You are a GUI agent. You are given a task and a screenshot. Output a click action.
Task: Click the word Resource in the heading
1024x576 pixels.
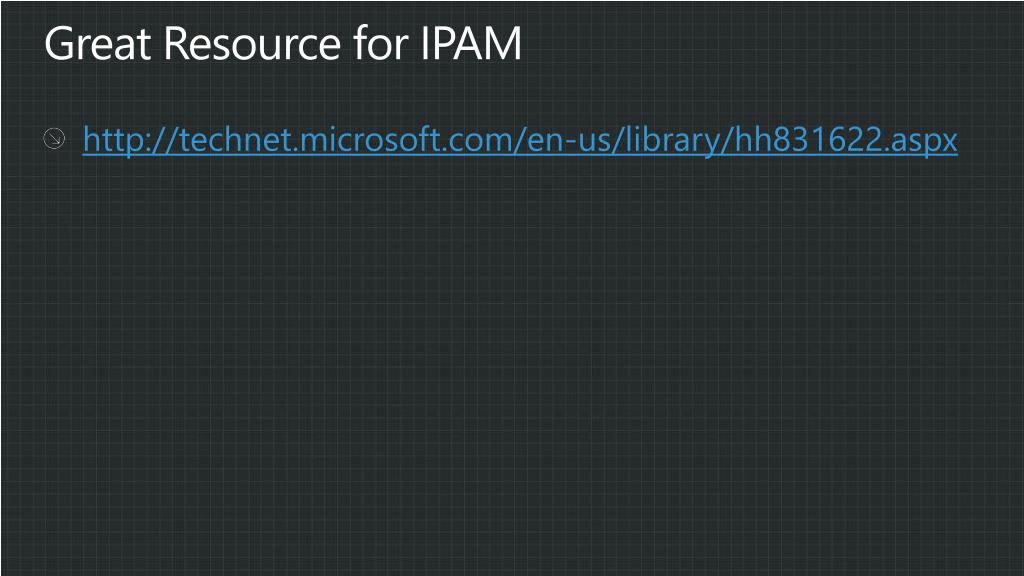click(252, 43)
